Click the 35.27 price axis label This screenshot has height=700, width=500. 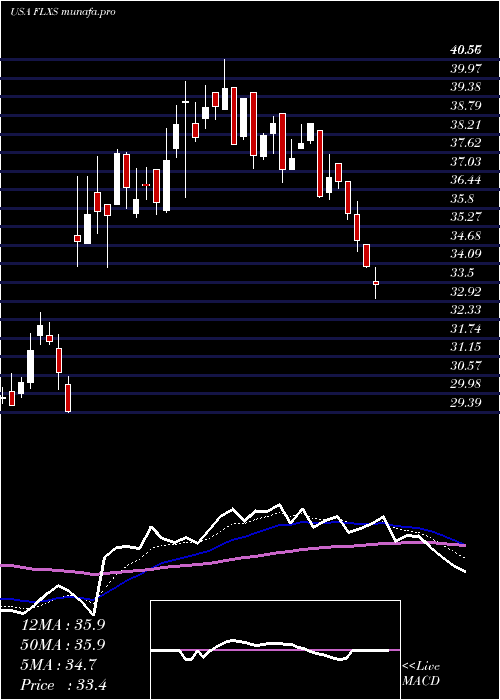(x=466, y=217)
